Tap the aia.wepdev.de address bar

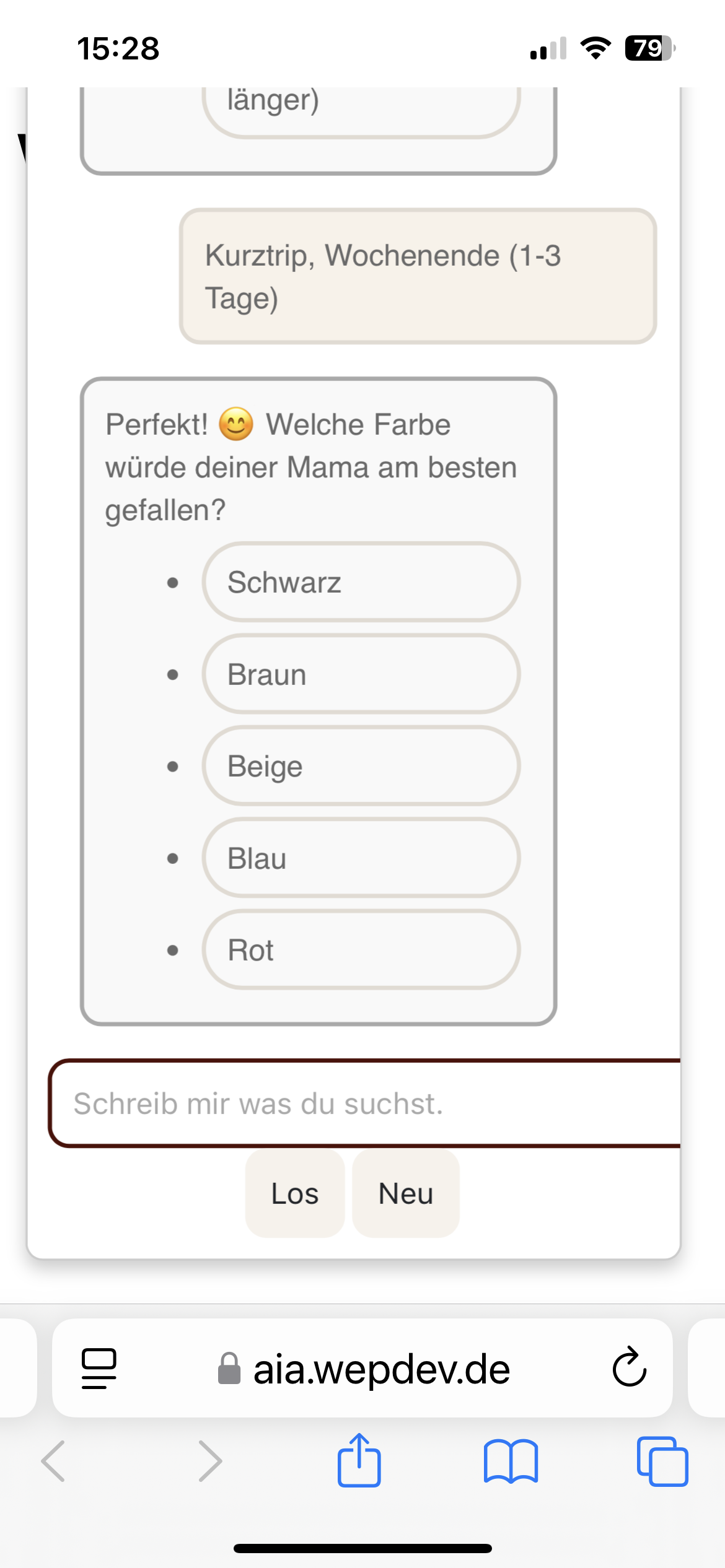(381, 1369)
